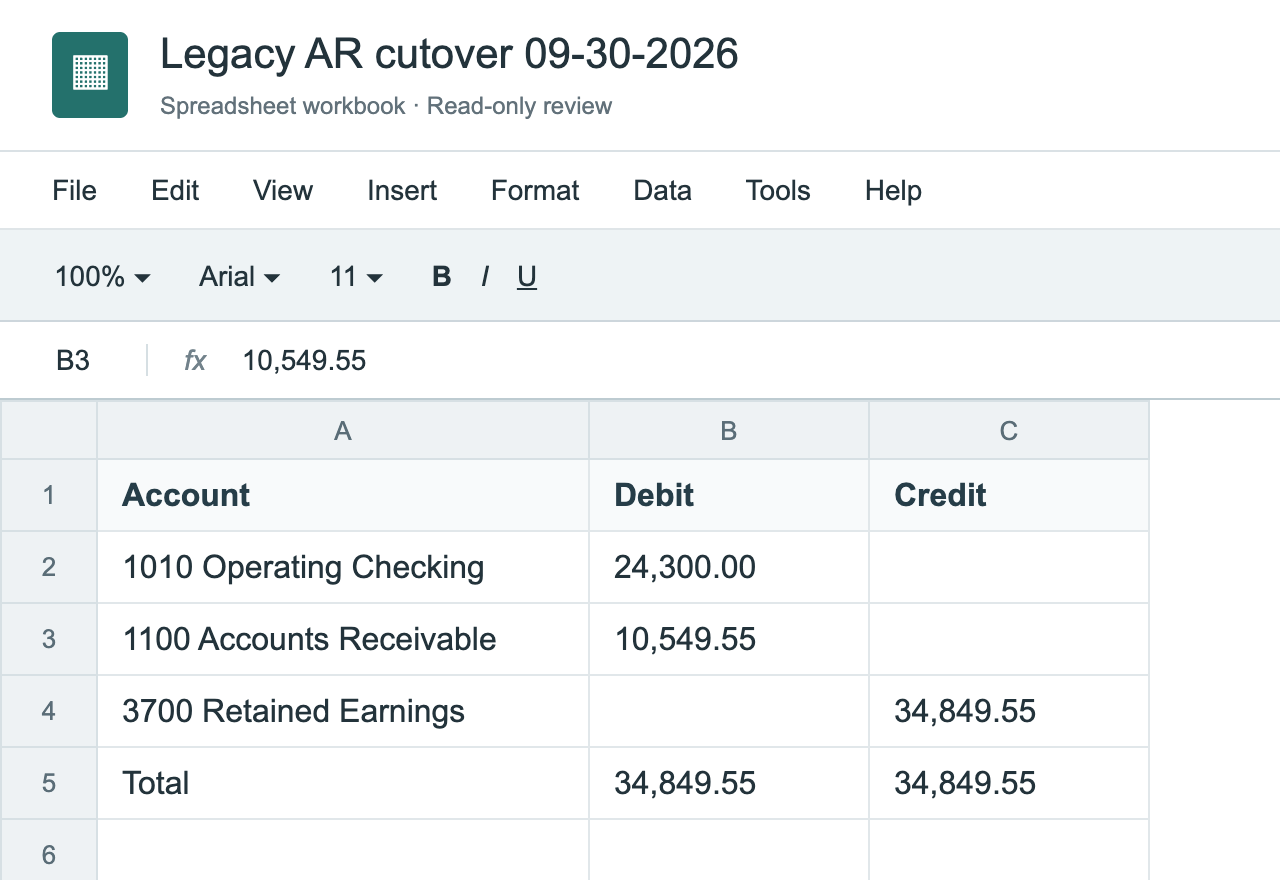Click the Debit header cell

(729, 495)
